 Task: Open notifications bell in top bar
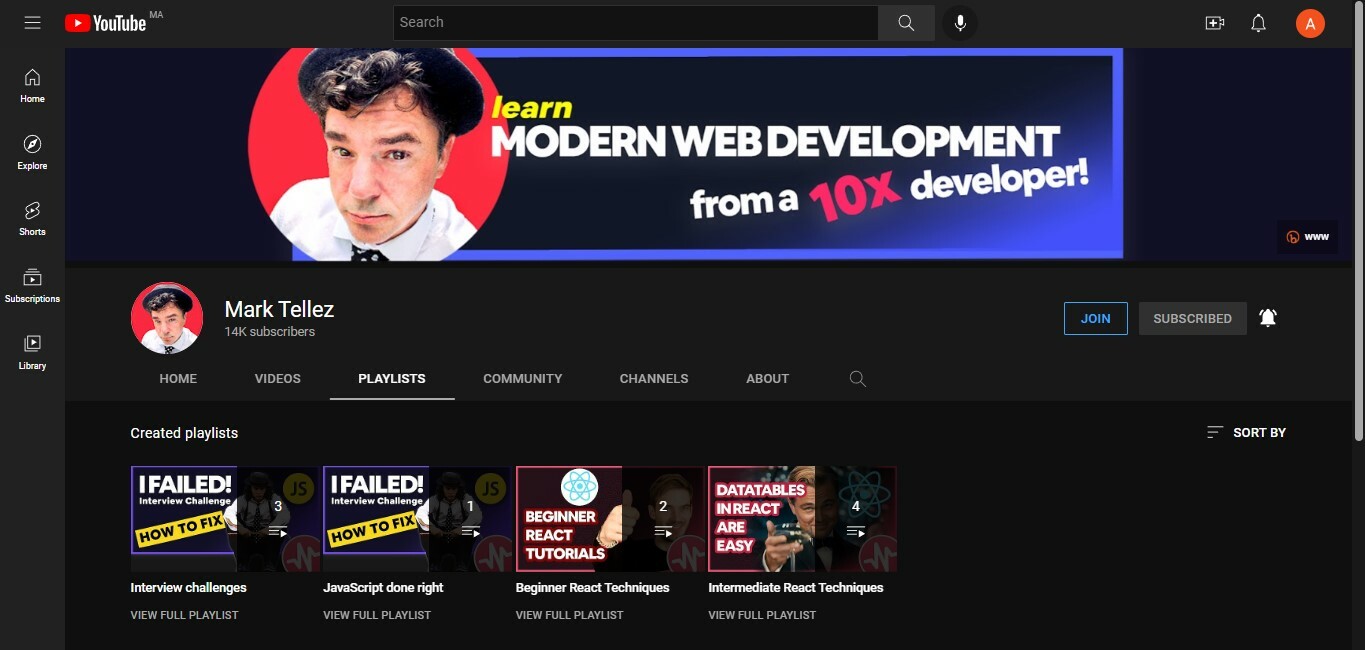(x=1259, y=22)
